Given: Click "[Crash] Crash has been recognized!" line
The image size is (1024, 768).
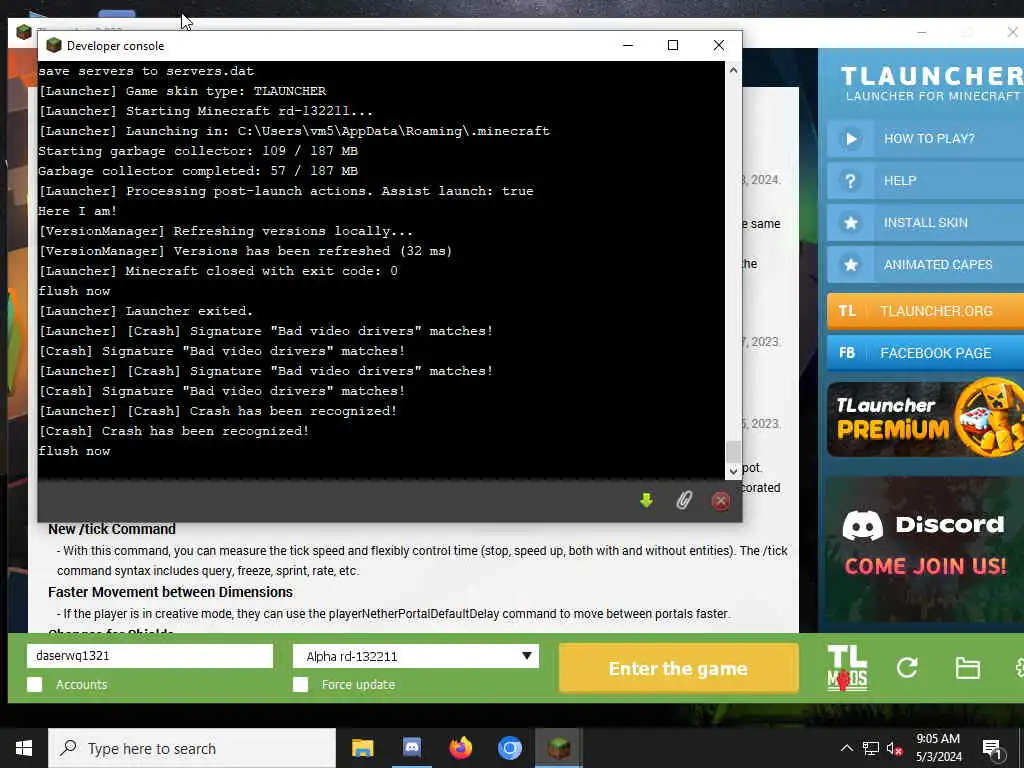Looking at the screenshot, I should 174,431.
